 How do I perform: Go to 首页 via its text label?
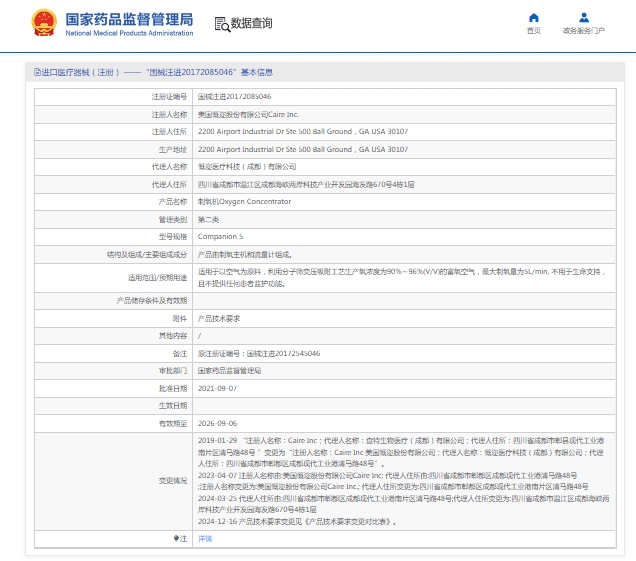click(x=533, y=31)
